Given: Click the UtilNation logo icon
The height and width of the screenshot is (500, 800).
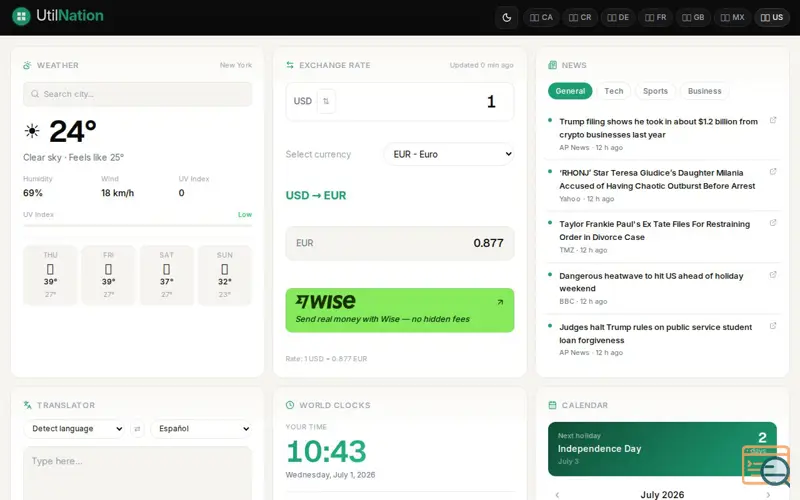Looking at the screenshot, I should pos(21,16).
